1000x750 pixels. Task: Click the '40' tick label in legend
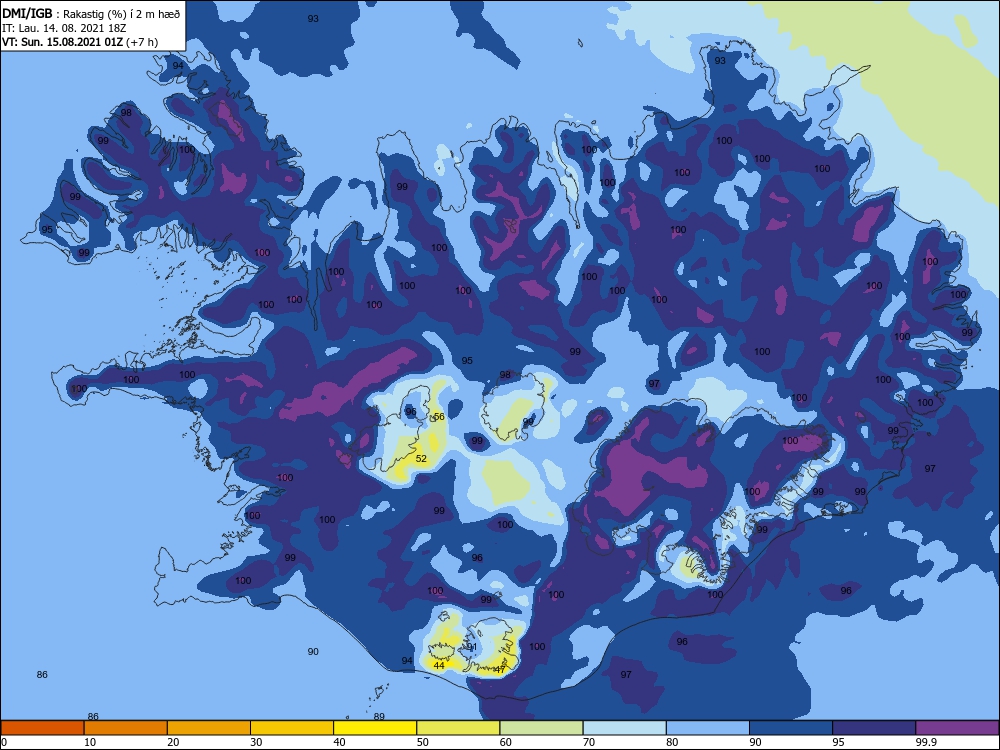point(339,742)
